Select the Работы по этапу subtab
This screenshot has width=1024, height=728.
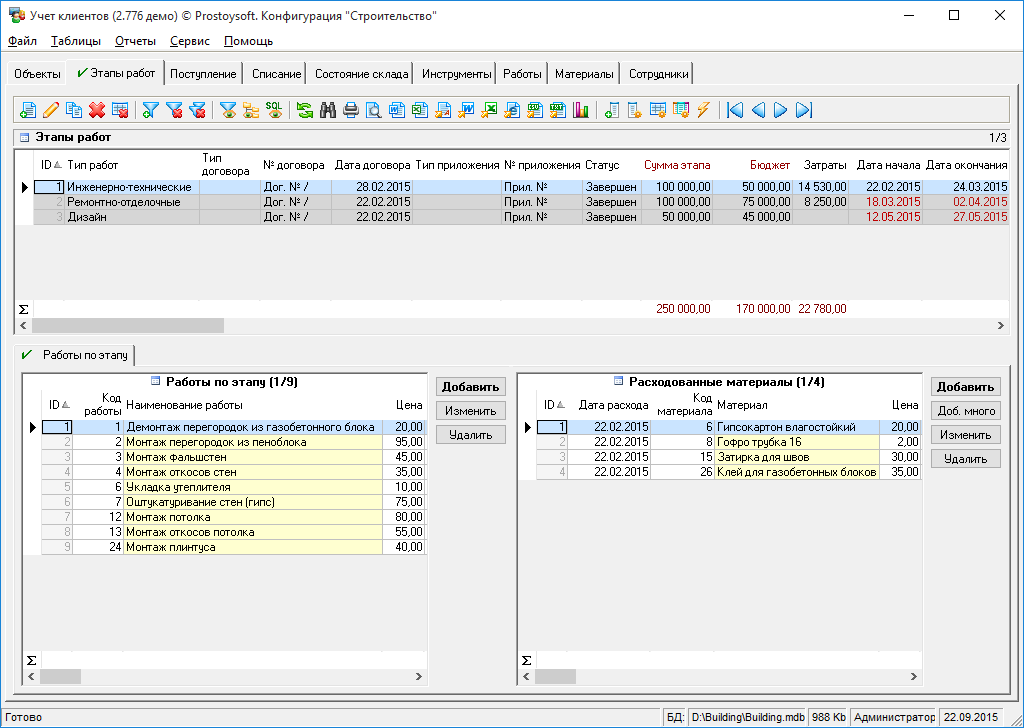76,355
